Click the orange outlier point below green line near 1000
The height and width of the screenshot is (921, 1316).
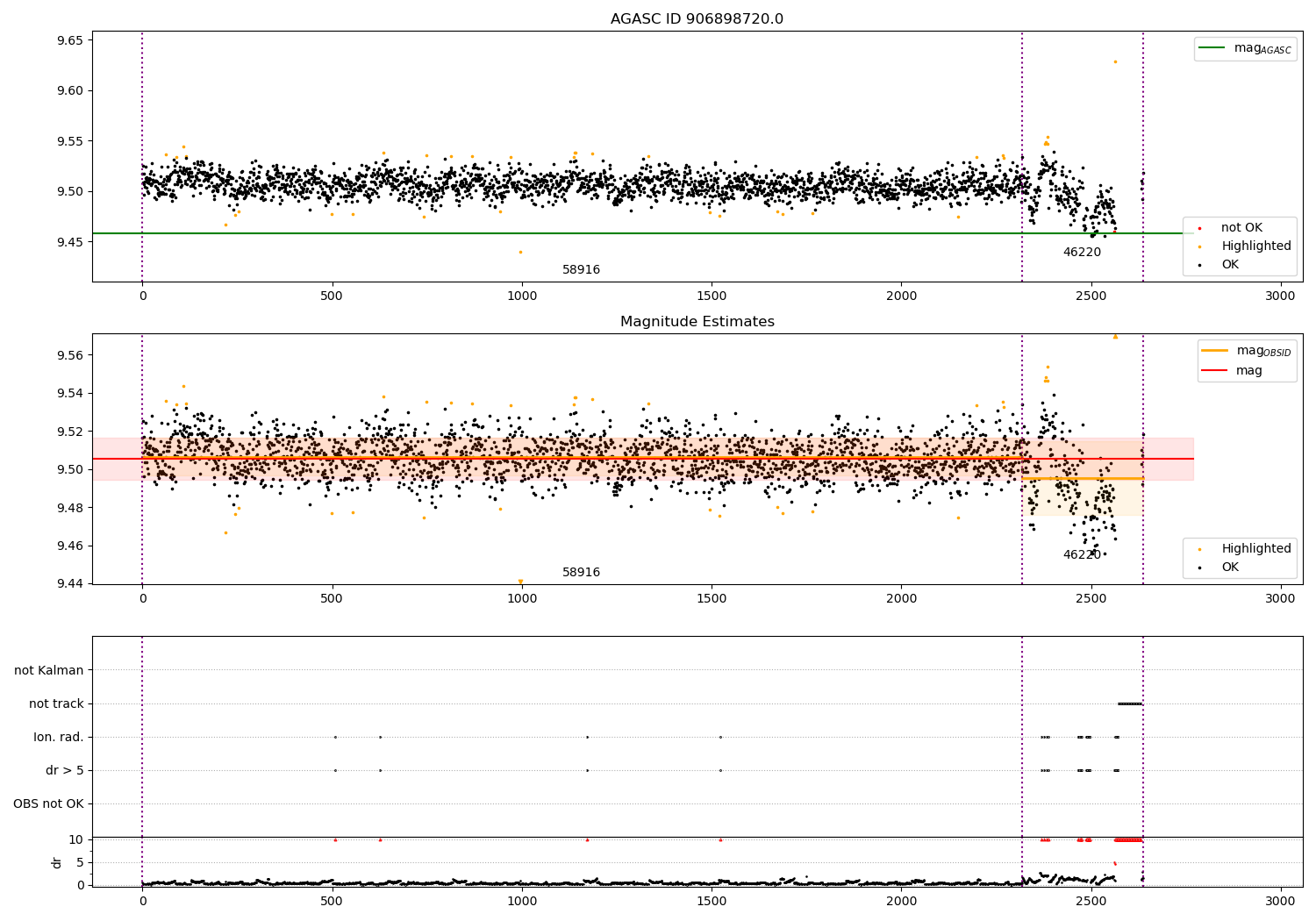[x=519, y=252]
